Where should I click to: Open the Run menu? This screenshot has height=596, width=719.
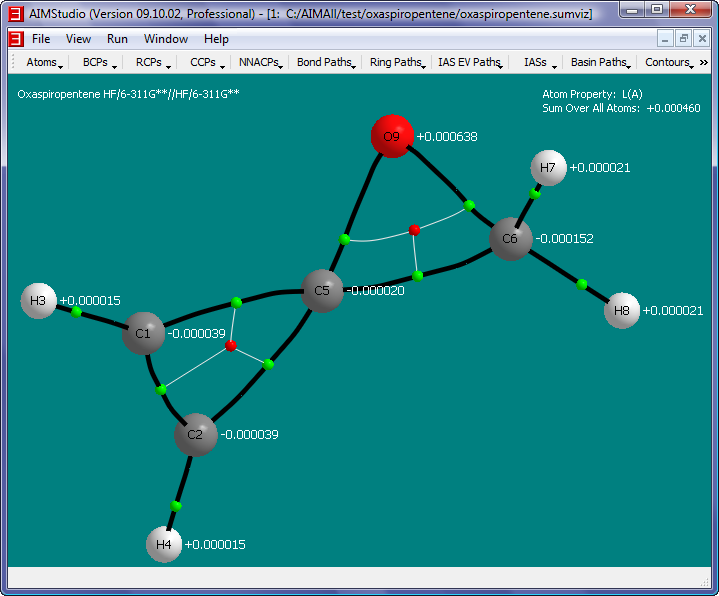(117, 39)
